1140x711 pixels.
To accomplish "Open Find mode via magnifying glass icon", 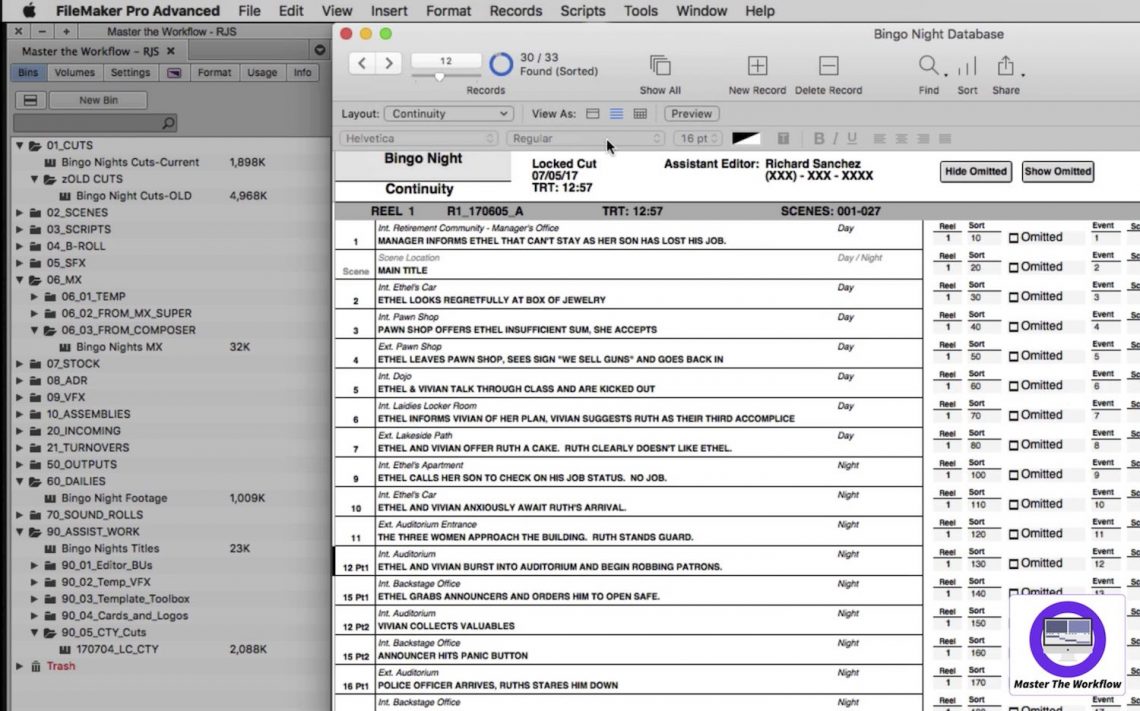I will [926, 65].
